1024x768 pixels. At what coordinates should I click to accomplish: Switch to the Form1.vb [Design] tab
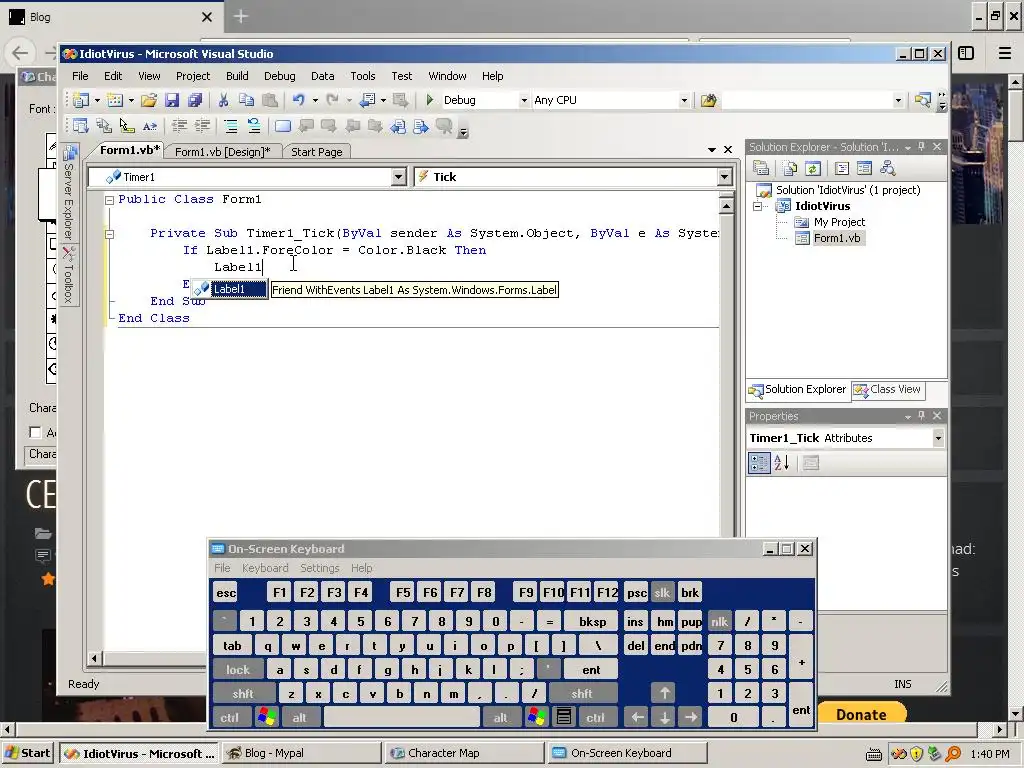tap(222, 152)
